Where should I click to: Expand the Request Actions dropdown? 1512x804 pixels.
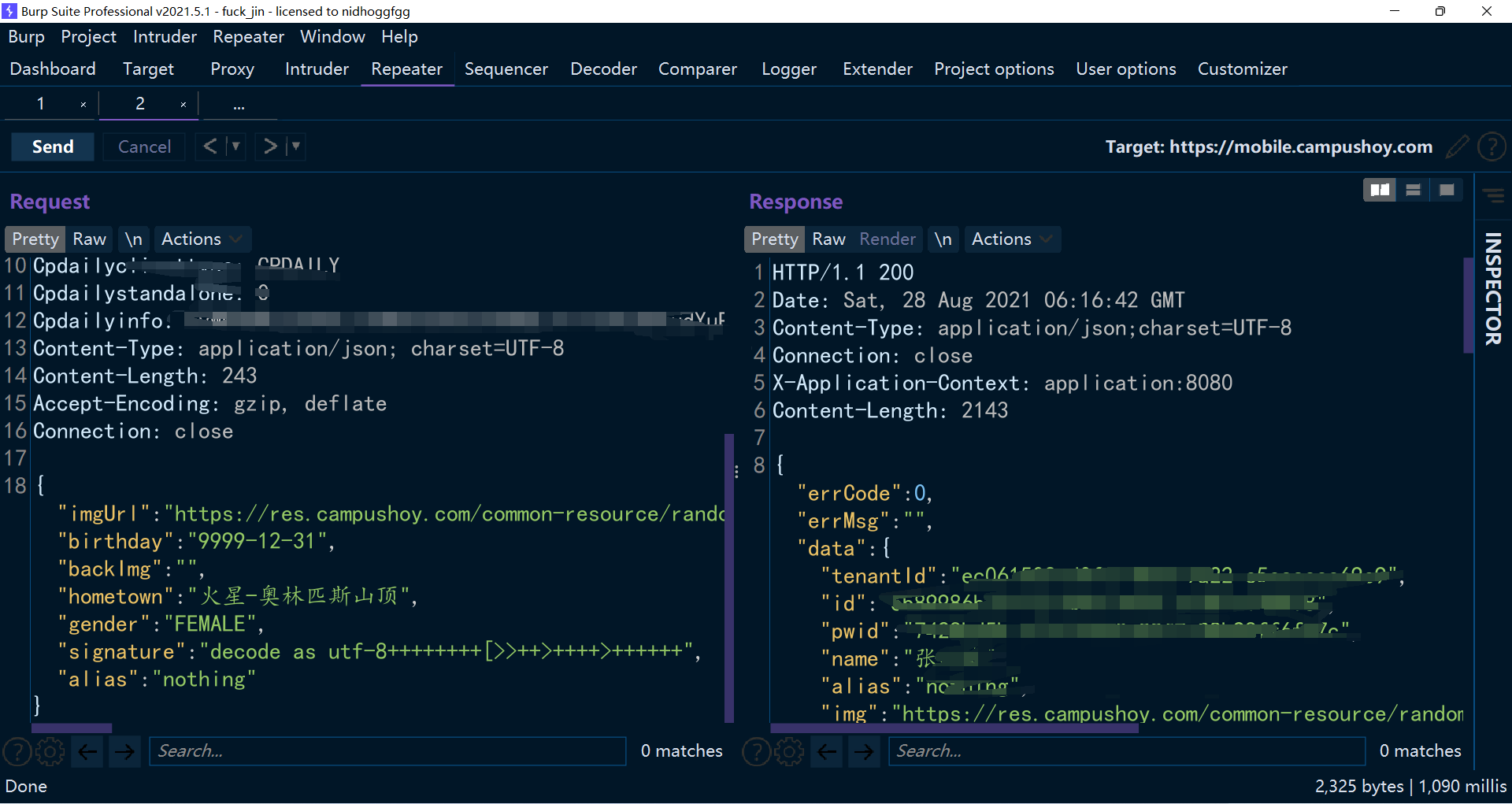coord(202,239)
